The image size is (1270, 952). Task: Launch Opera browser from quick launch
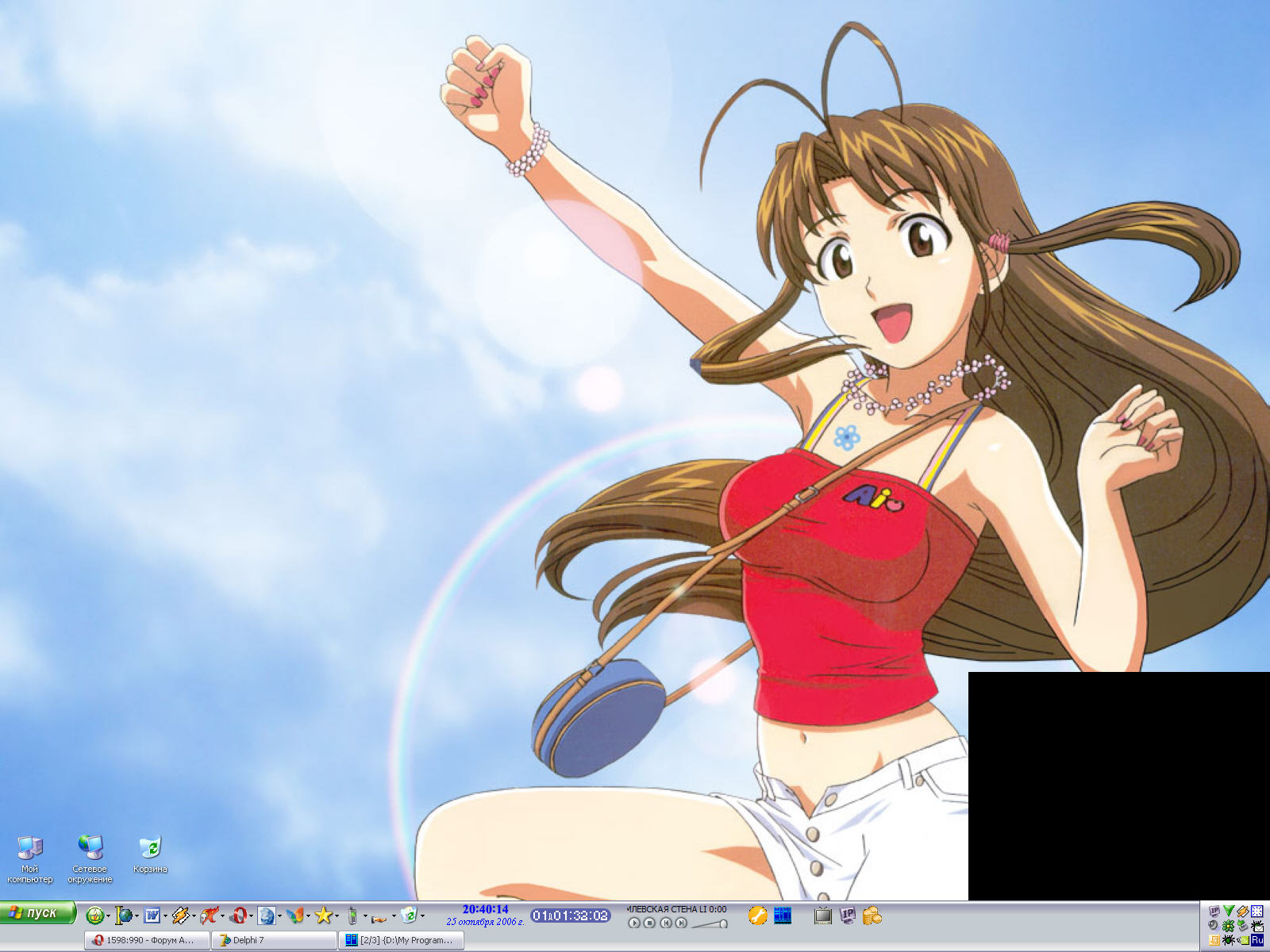tap(238, 916)
